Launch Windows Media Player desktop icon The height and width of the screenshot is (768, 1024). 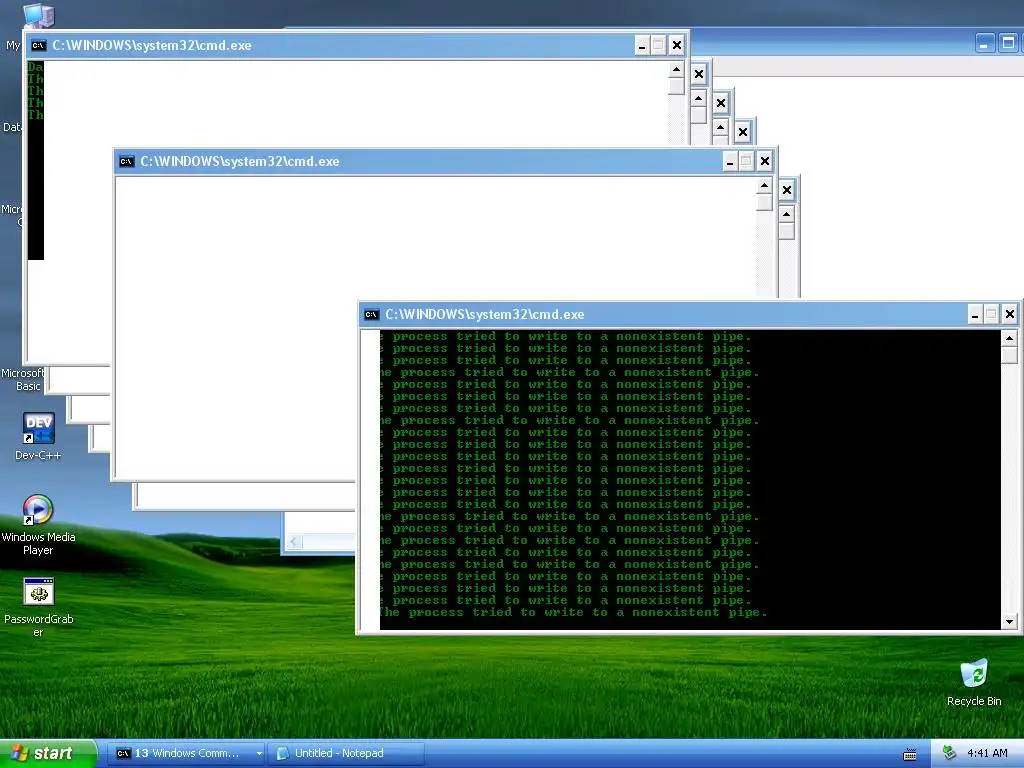(x=38, y=524)
